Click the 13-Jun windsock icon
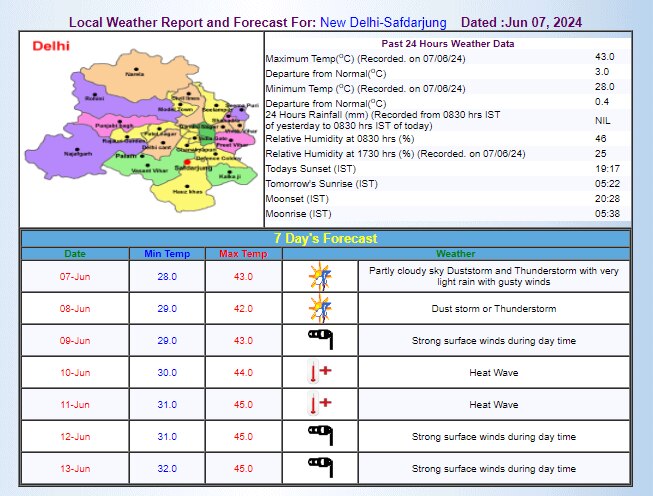Viewport: 653px width, 496px height. (320, 467)
